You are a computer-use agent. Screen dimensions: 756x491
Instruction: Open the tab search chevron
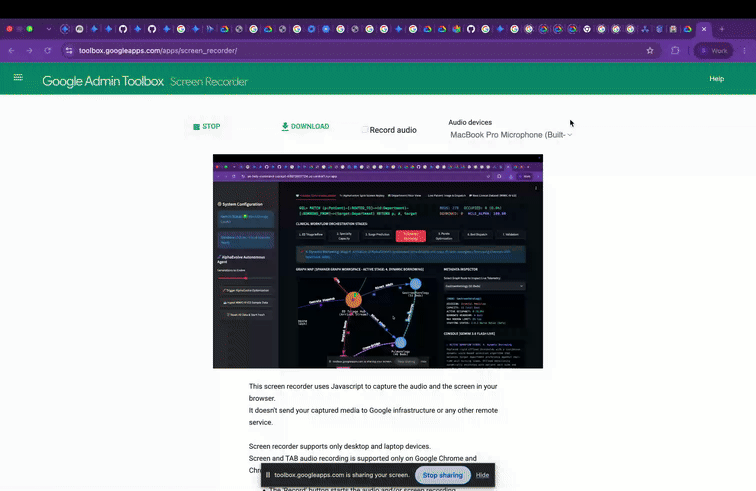click(x=49, y=29)
